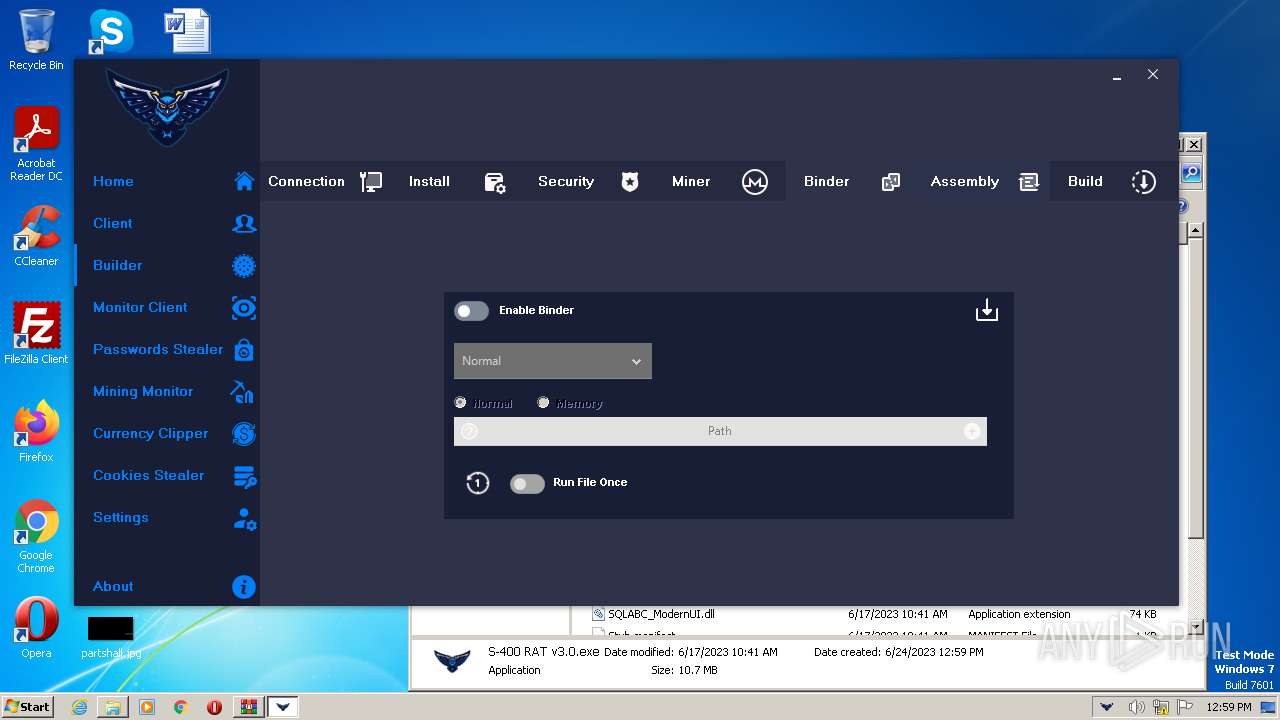Click the owl logo at top of sidebar
Viewport: 1280px width, 720px height.
(x=167, y=107)
